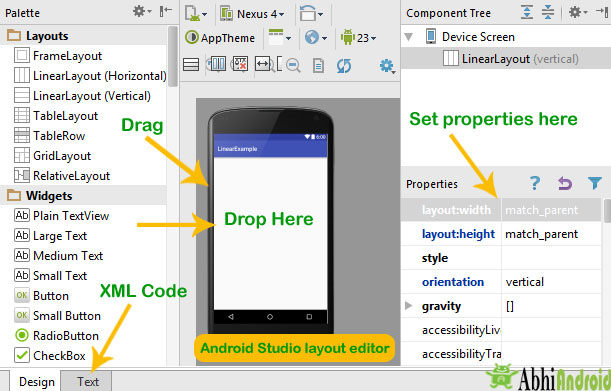The image size is (611, 391).
Task: Open the API level 23 dropdown
Action: [x=358, y=38]
